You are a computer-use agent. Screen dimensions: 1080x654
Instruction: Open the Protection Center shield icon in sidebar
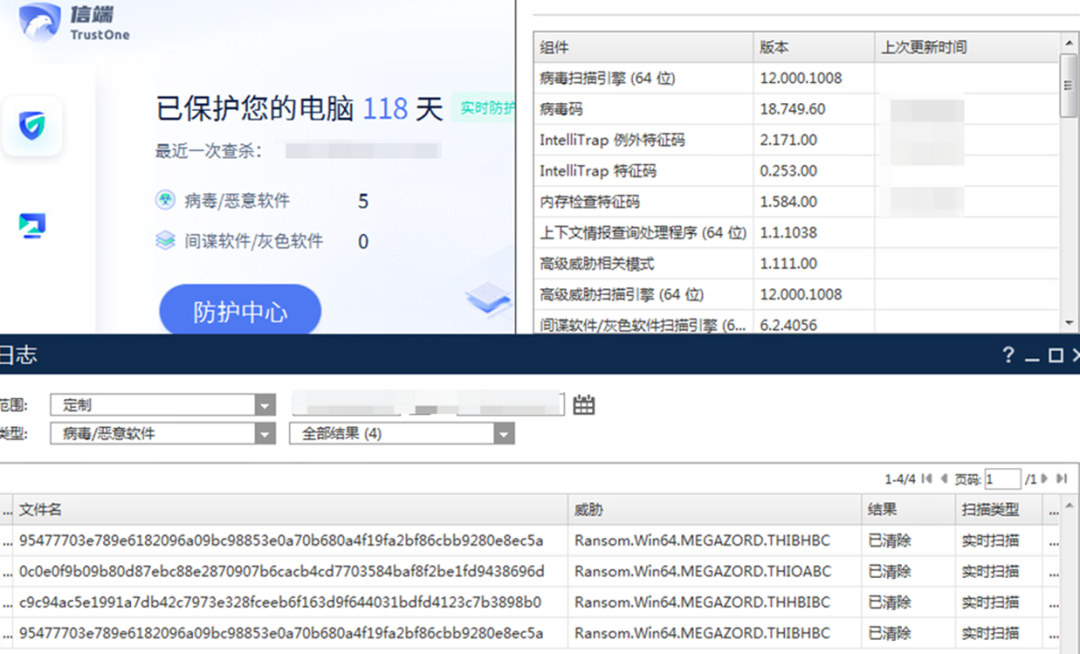pyautogui.click(x=33, y=127)
